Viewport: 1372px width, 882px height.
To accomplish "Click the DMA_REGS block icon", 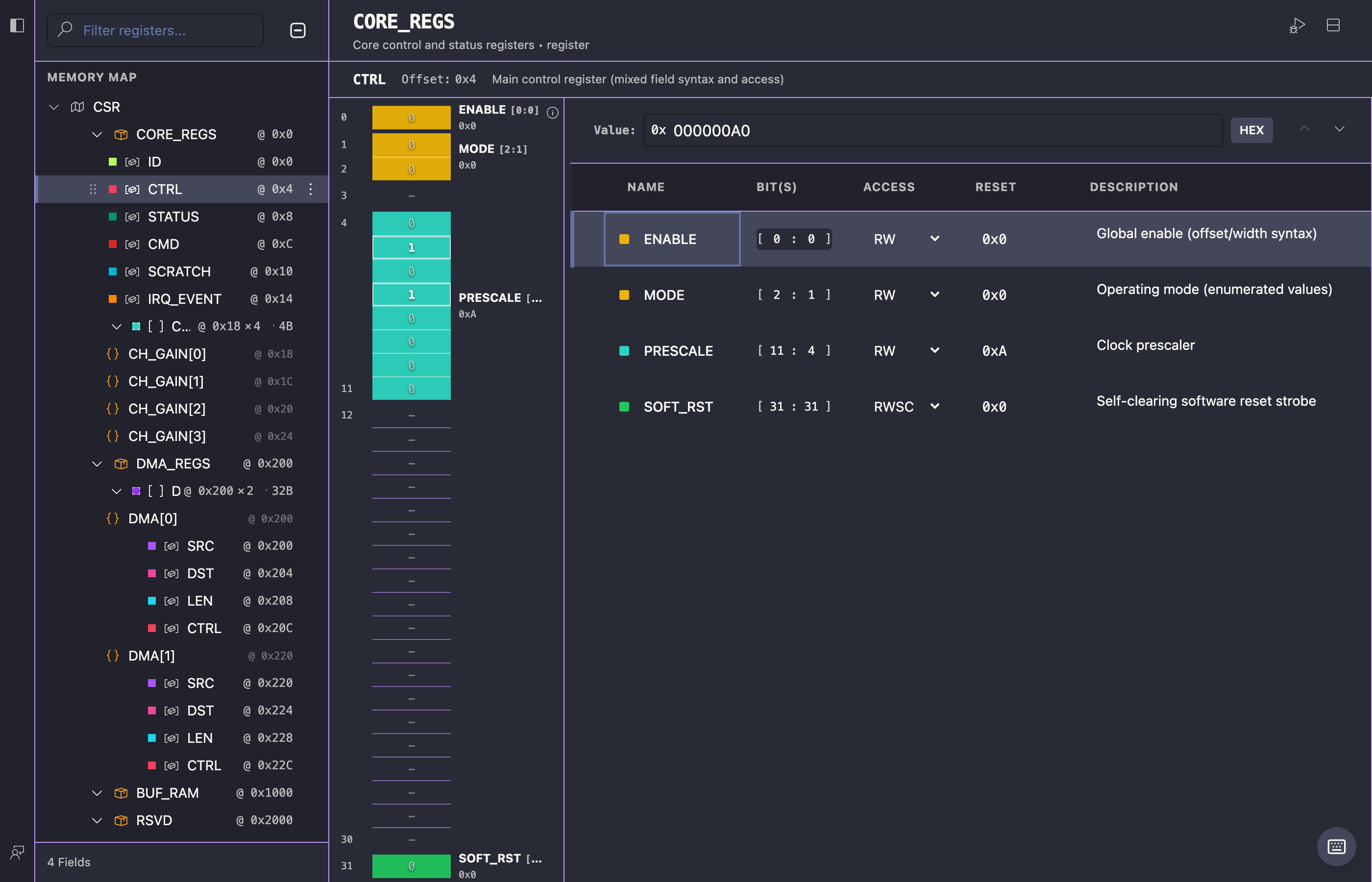I will [x=121, y=464].
